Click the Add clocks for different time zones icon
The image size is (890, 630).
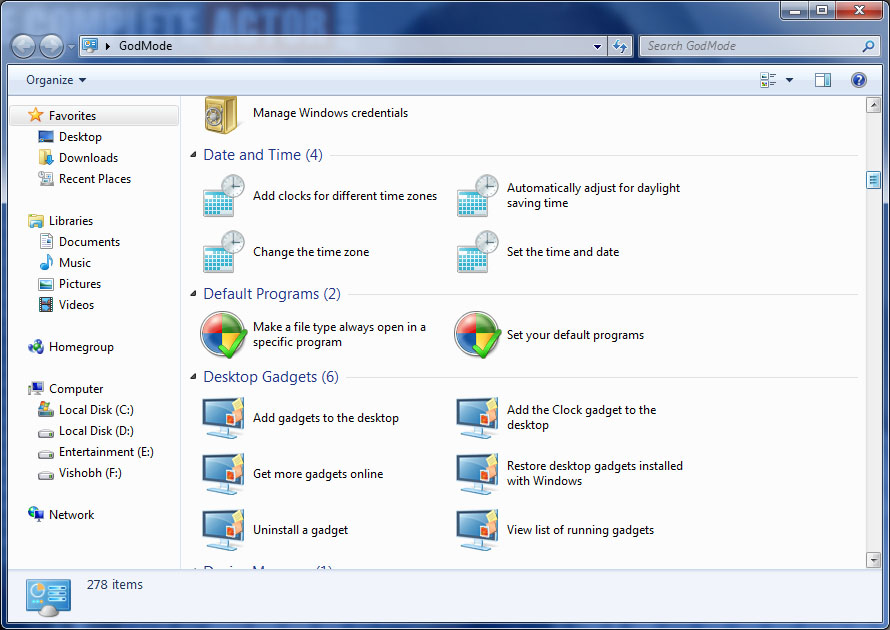click(x=224, y=196)
